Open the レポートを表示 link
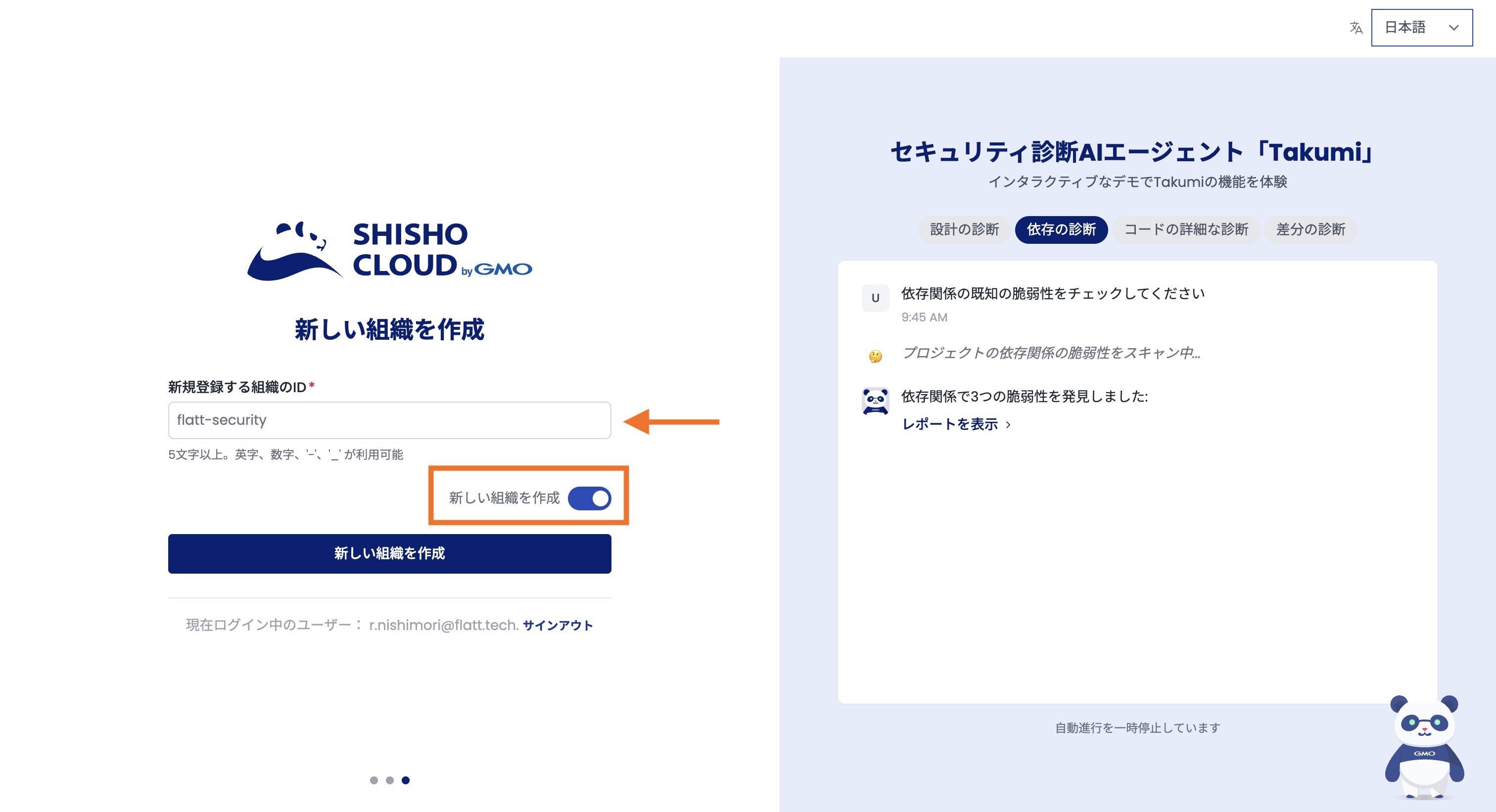 949,424
